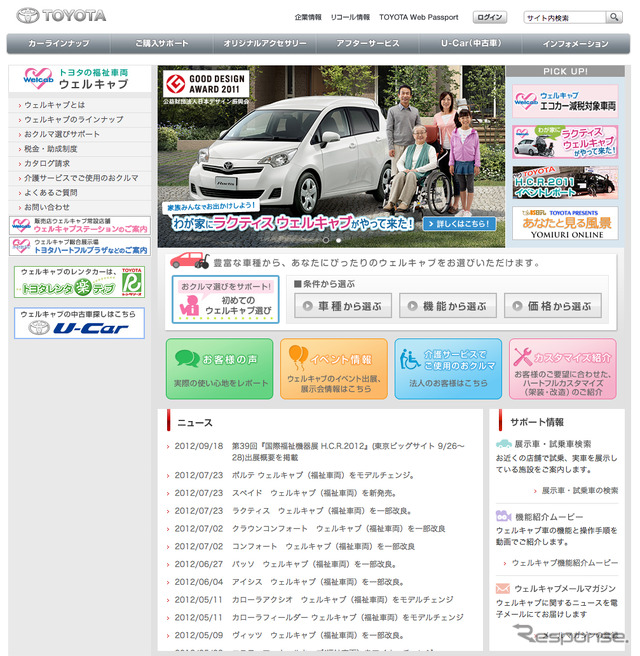Open ヴィッツ ウェルキャブ news item
The image size is (640, 656).
(x=318, y=635)
